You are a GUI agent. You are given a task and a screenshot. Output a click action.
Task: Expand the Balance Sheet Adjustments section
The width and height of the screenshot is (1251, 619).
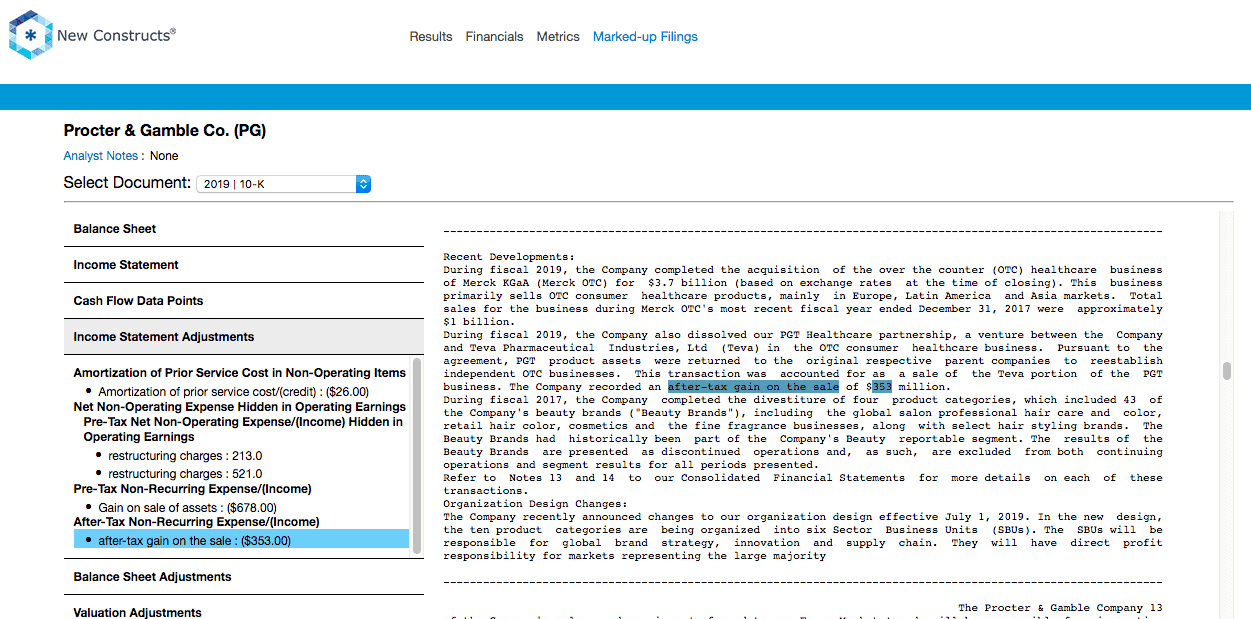click(x=244, y=577)
